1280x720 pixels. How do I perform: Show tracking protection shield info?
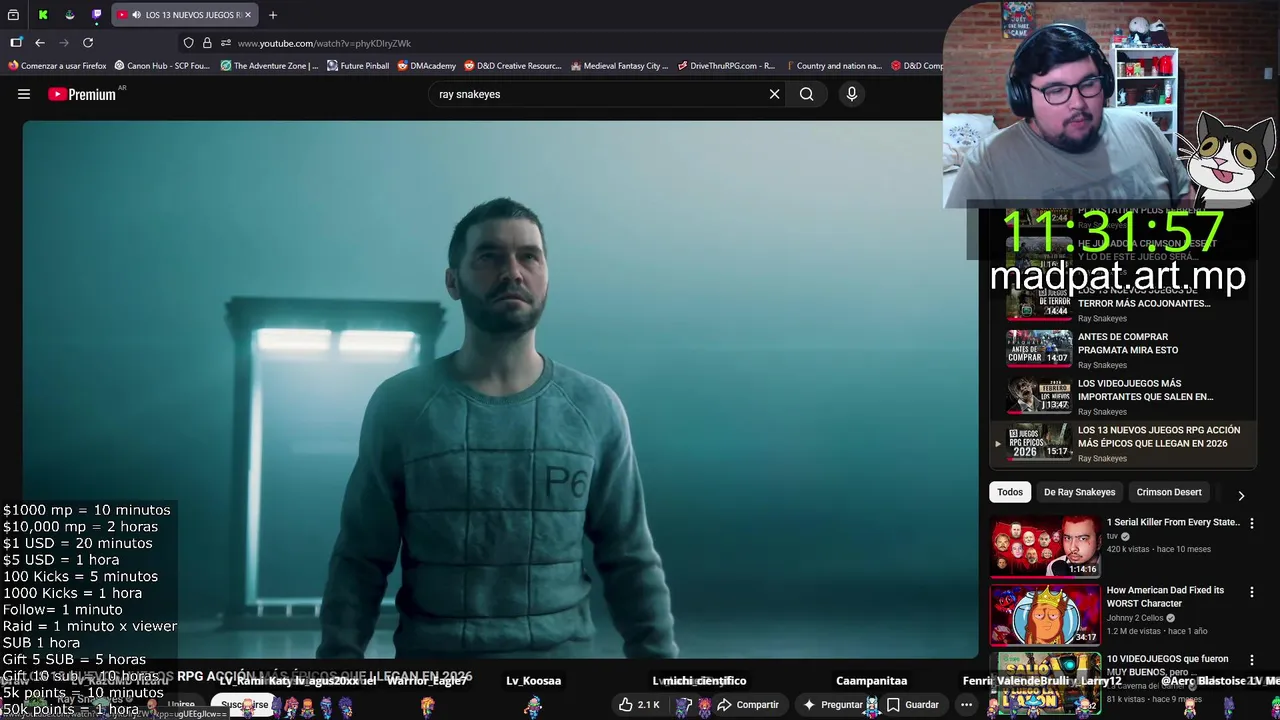coord(188,43)
